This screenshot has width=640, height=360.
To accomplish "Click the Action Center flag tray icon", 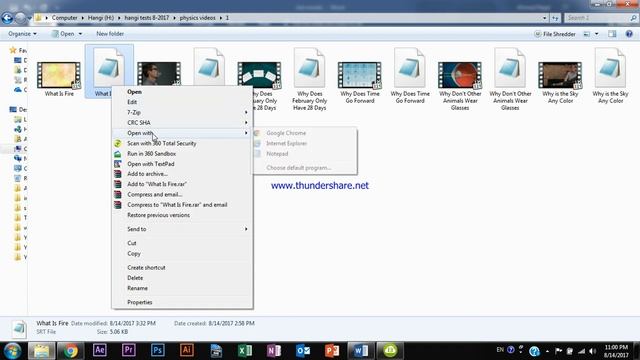I will pyautogui.click(x=559, y=351).
